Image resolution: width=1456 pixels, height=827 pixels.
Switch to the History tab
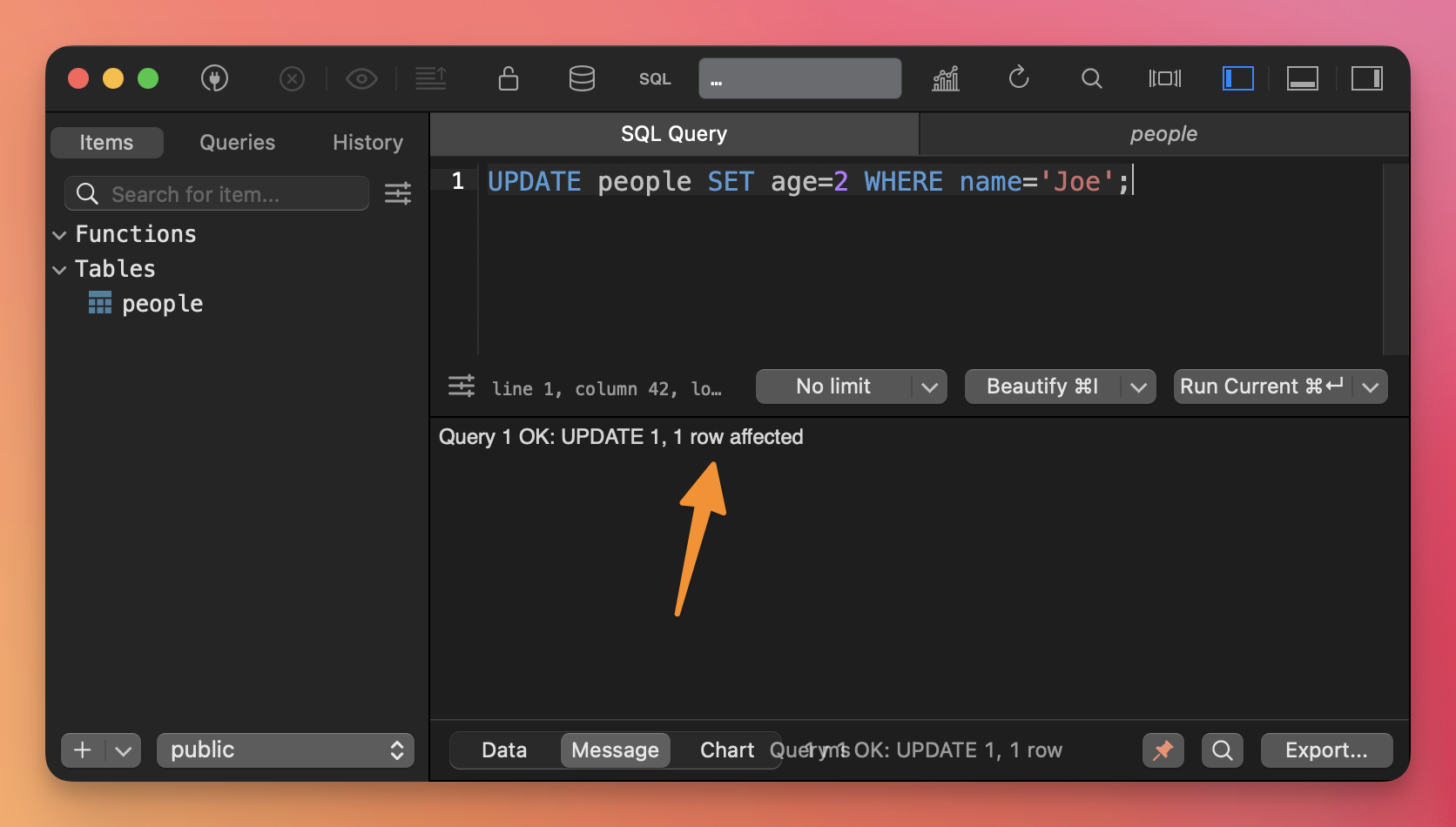click(367, 143)
